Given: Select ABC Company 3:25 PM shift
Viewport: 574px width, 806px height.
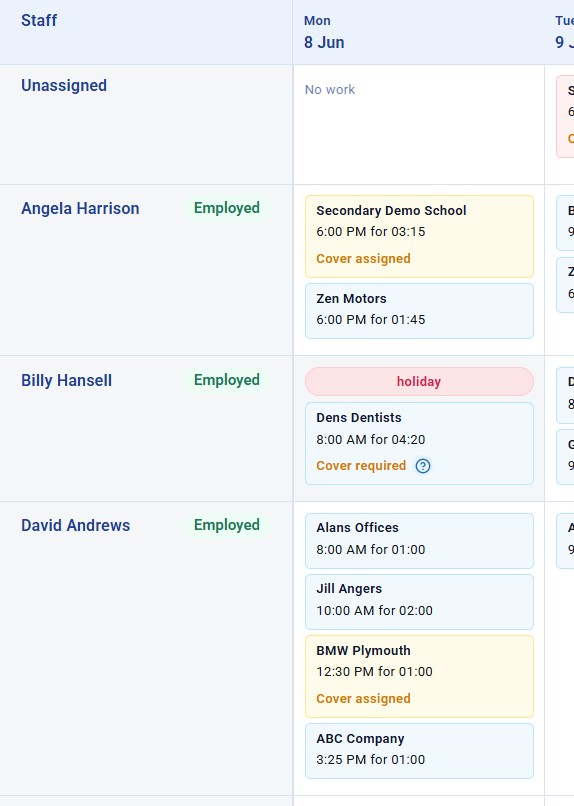Looking at the screenshot, I should 419,751.
